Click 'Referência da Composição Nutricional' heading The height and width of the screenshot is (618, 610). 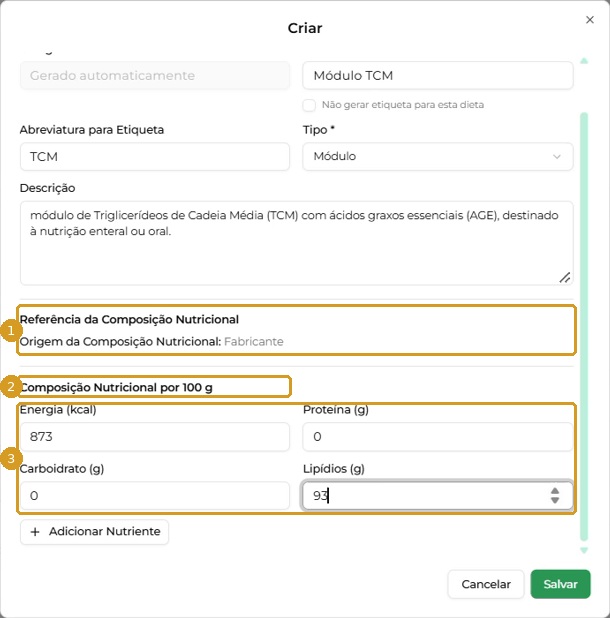point(129,319)
